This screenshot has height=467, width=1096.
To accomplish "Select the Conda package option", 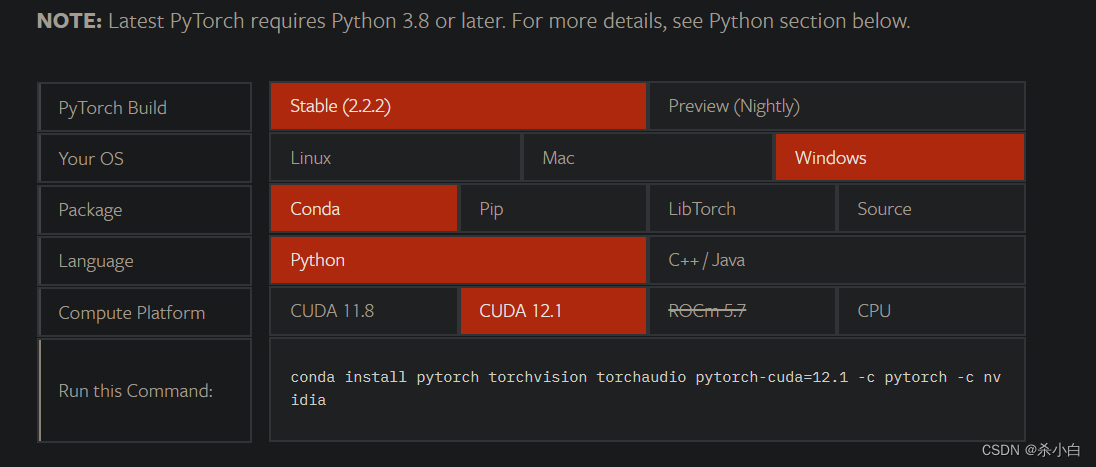I will tap(363, 208).
